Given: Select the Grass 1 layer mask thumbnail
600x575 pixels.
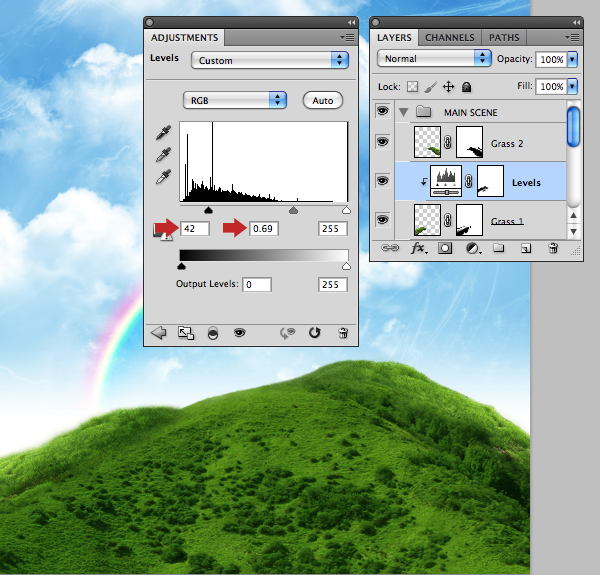Looking at the screenshot, I should tap(470, 220).
